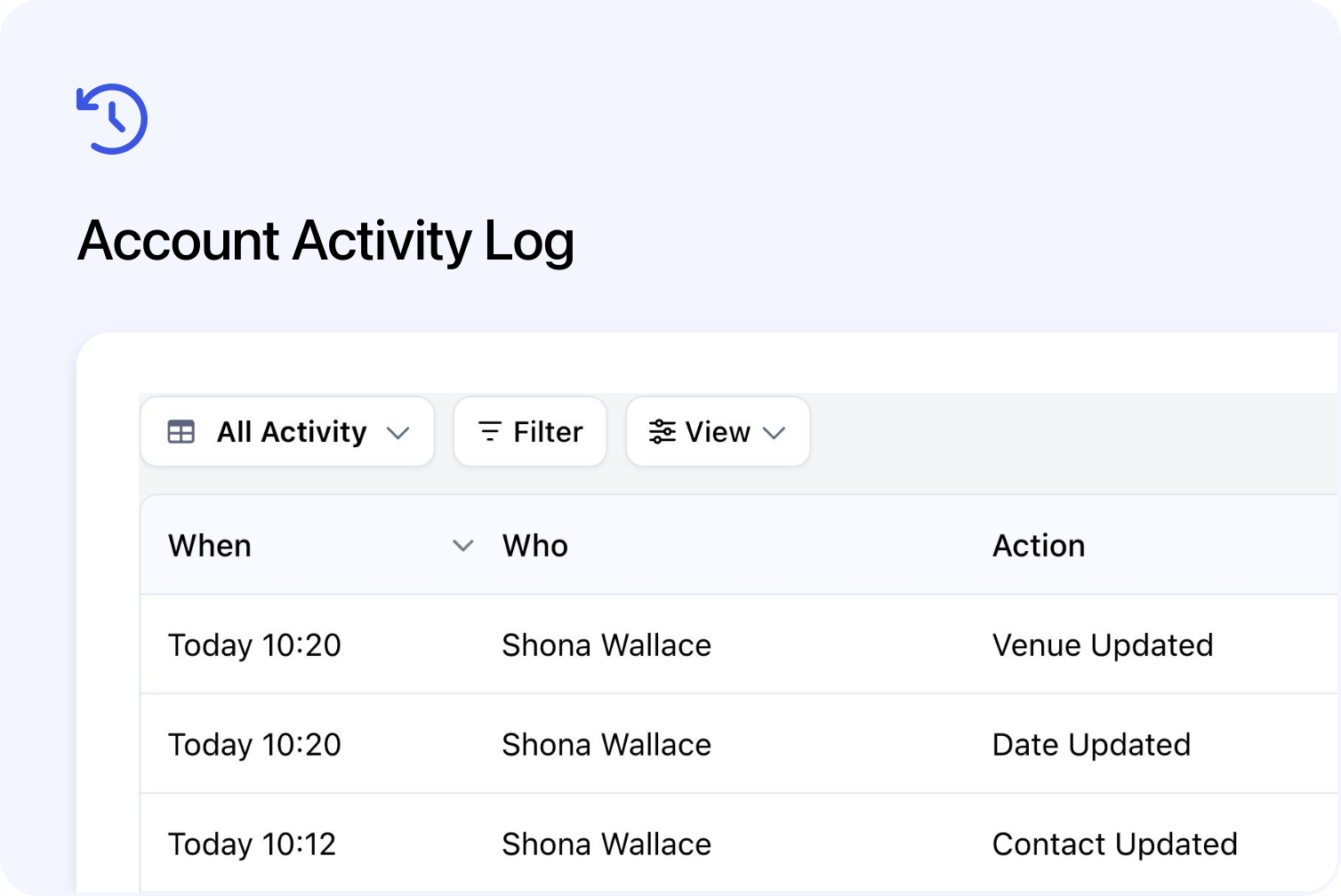Select the Today 10:12 timestamp cell

(x=253, y=844)
